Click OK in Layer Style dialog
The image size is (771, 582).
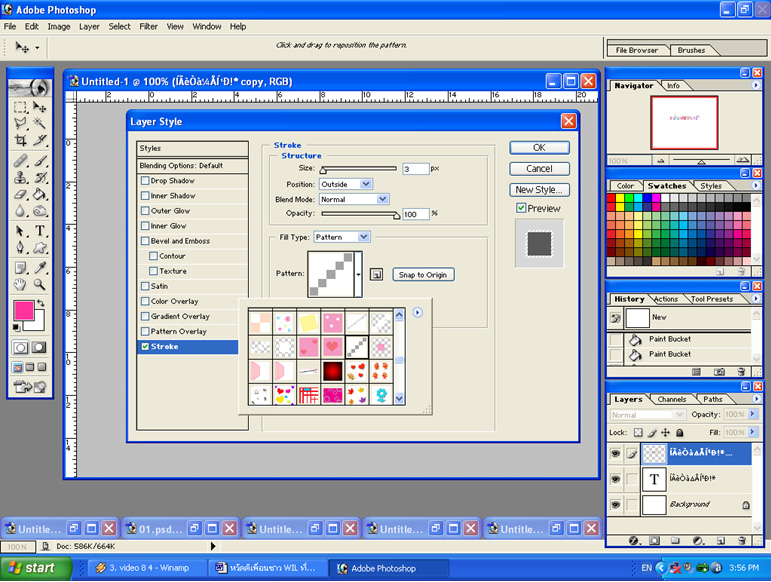tap(539, 147)
